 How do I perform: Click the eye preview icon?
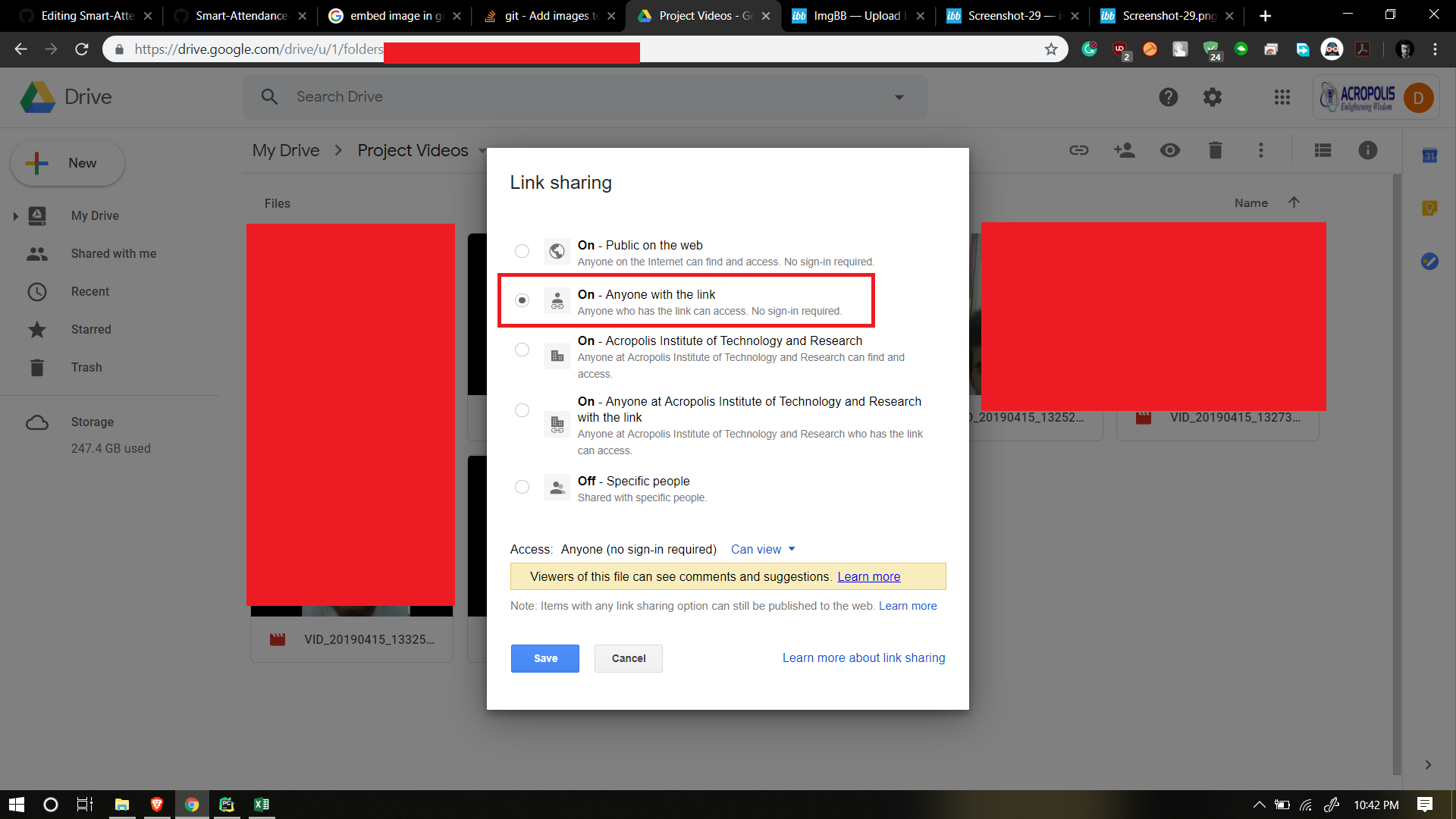(1169, 150)
